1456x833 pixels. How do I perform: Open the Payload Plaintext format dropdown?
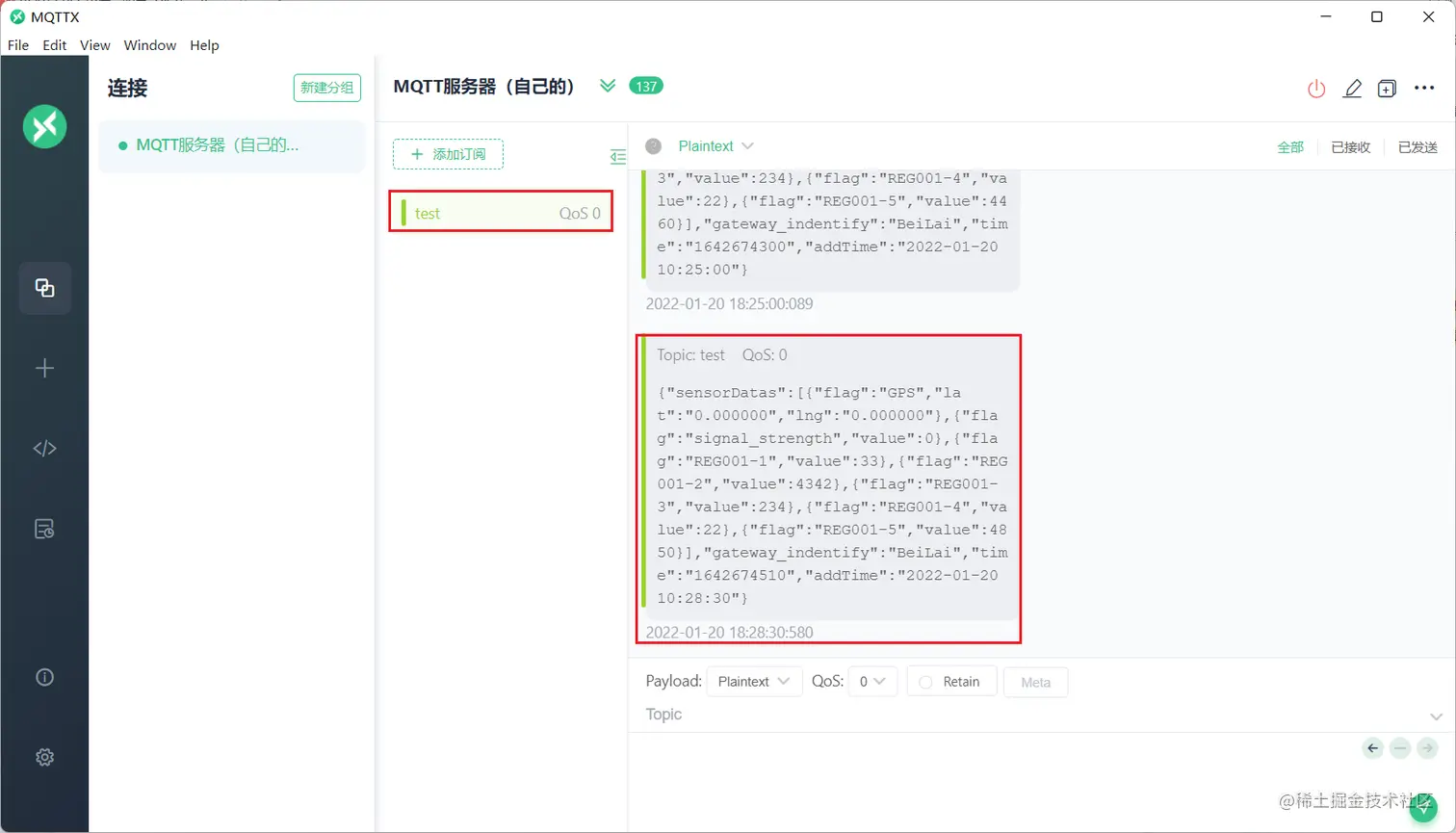[x=754, y=682]
